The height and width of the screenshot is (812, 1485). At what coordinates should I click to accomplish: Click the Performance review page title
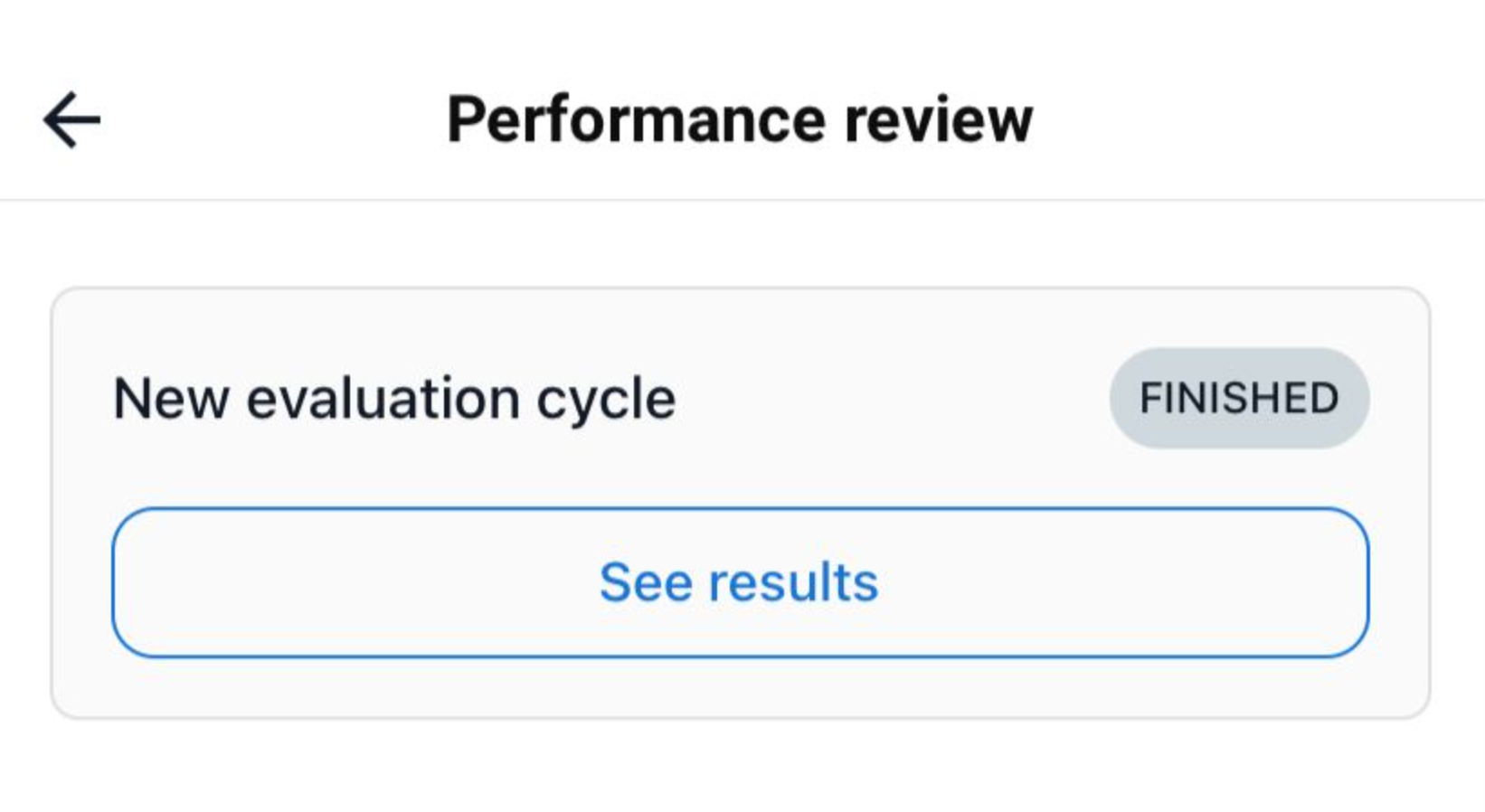740,119
